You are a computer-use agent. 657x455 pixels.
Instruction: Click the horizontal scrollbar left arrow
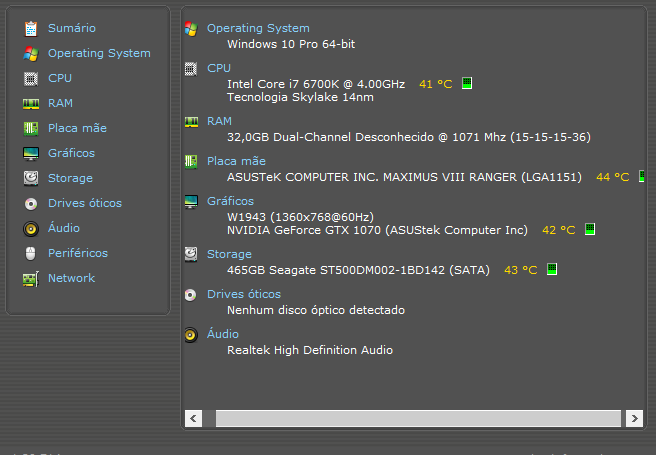coord(193,418)
